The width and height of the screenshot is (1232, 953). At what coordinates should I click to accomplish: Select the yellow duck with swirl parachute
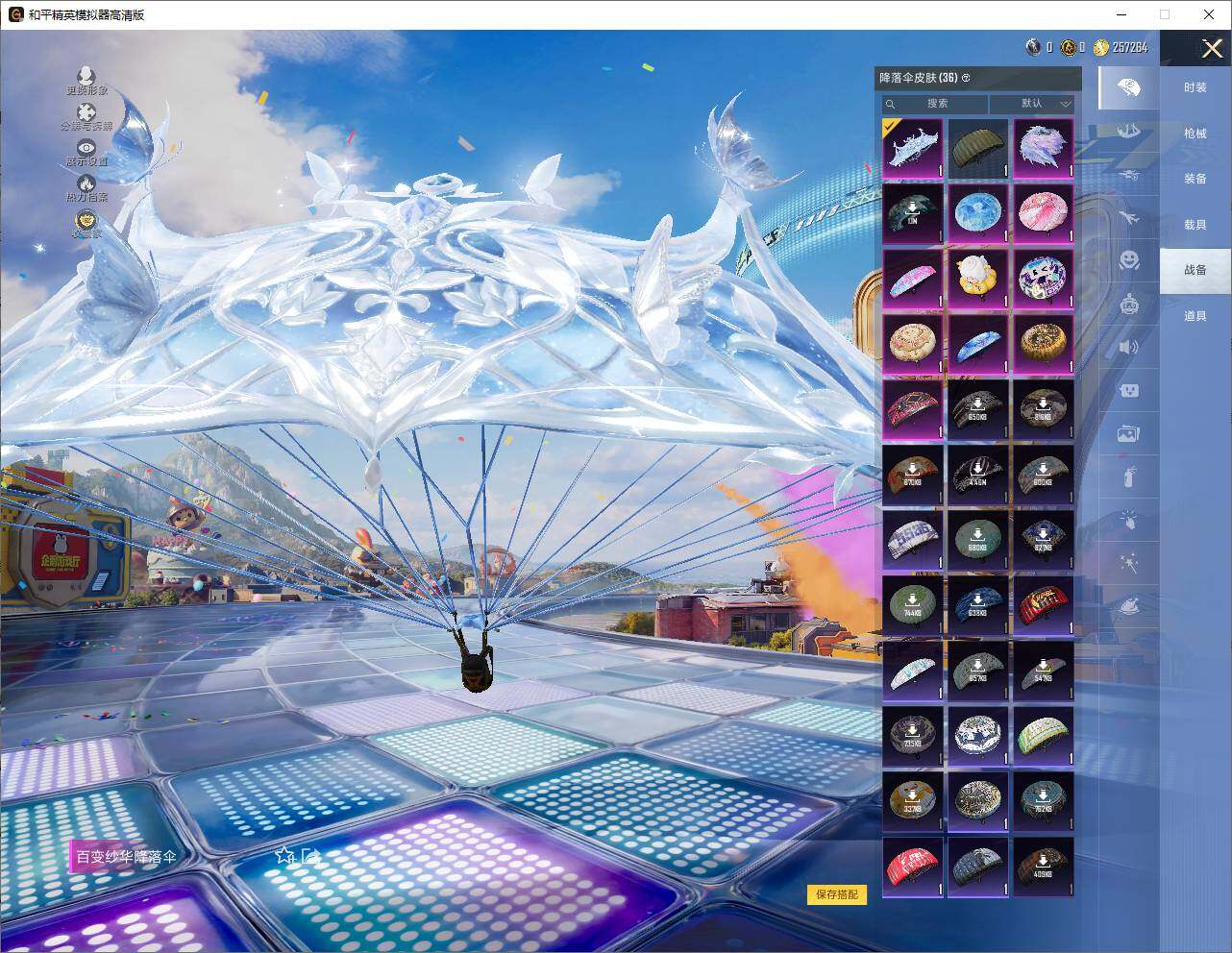[978, 280]
